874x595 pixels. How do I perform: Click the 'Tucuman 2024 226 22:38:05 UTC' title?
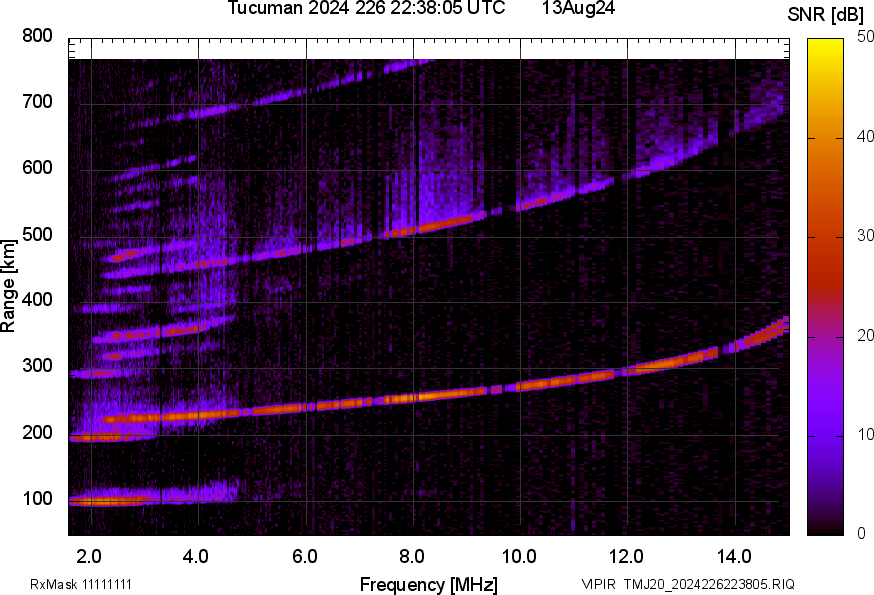367,8
